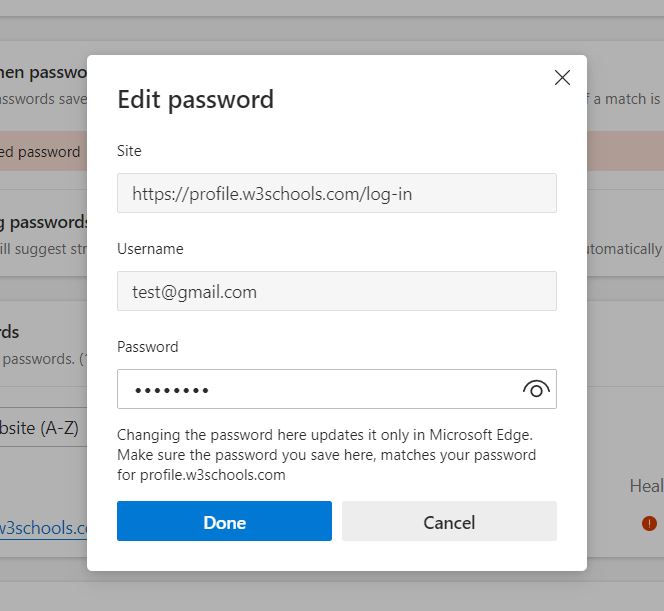Click the Username label text
This screenshot has height=611, width=664.
(x=150, y=249)
